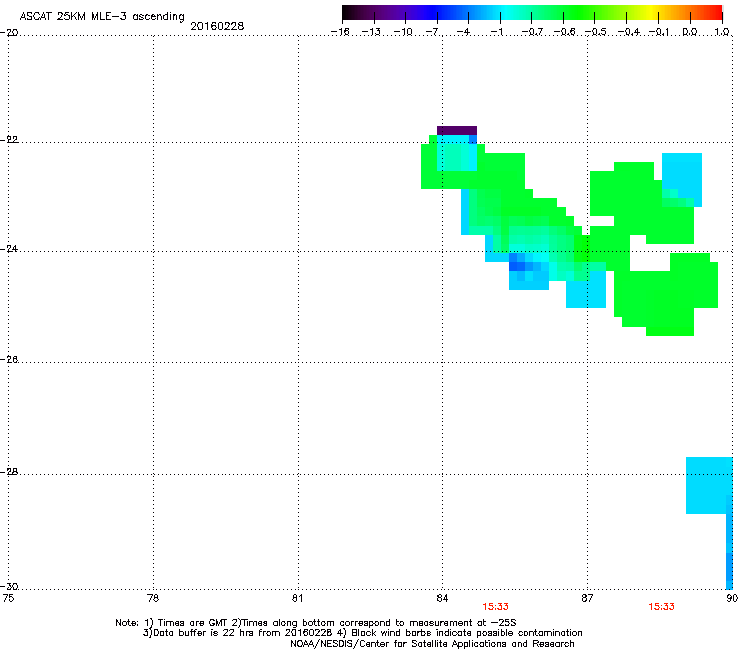
Task: Click the 75 longitude axis label
Action: coord(8,598)
